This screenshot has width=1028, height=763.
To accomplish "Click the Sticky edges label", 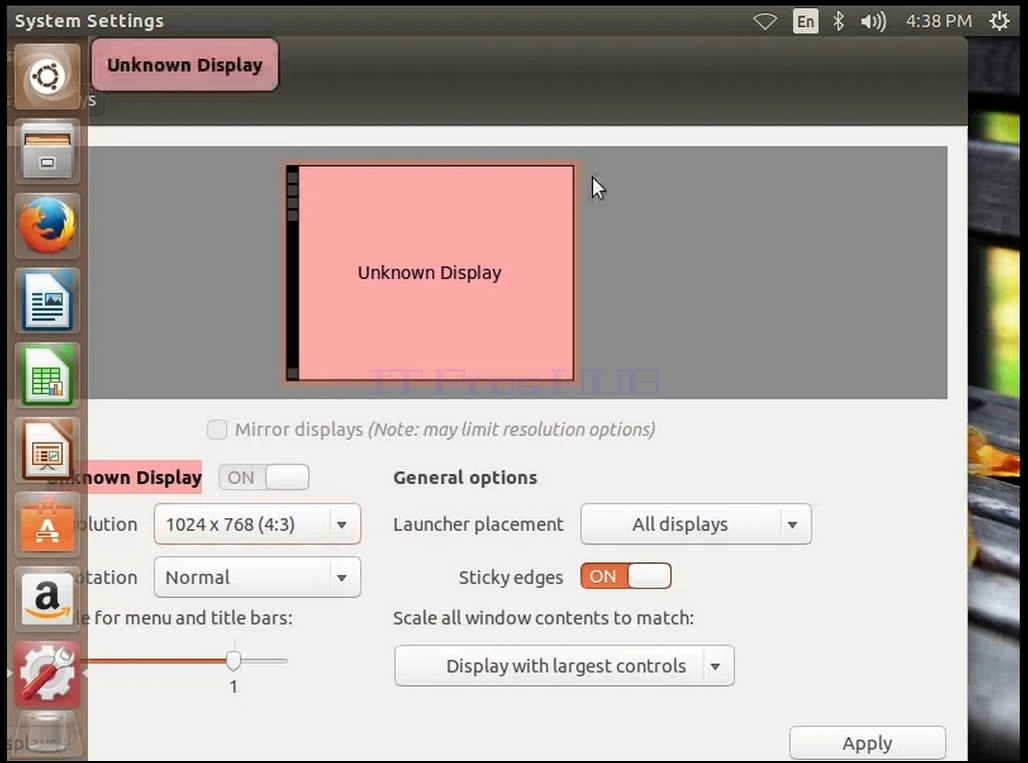I will (511, 577).
